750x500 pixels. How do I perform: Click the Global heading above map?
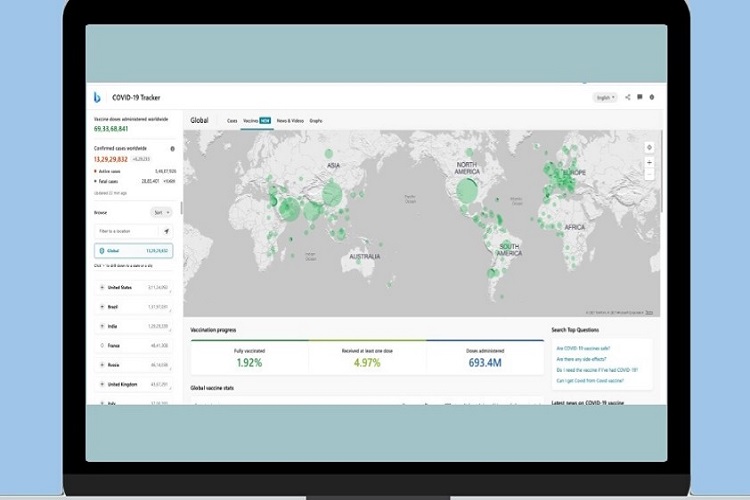click(199, 121)
